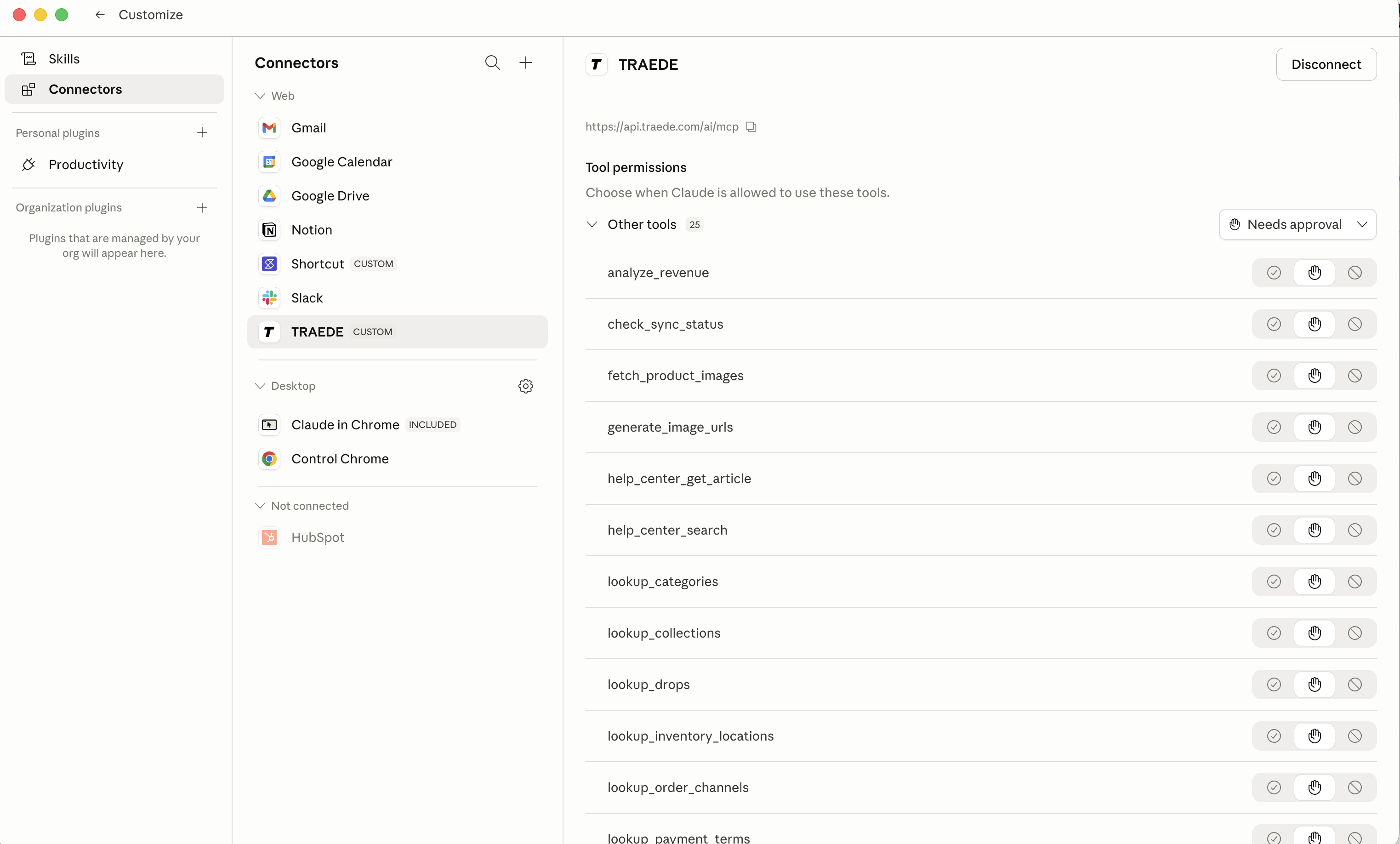1400x844 pixels.
Task: Add a personal plugin with plus icon
Action: 202,133
